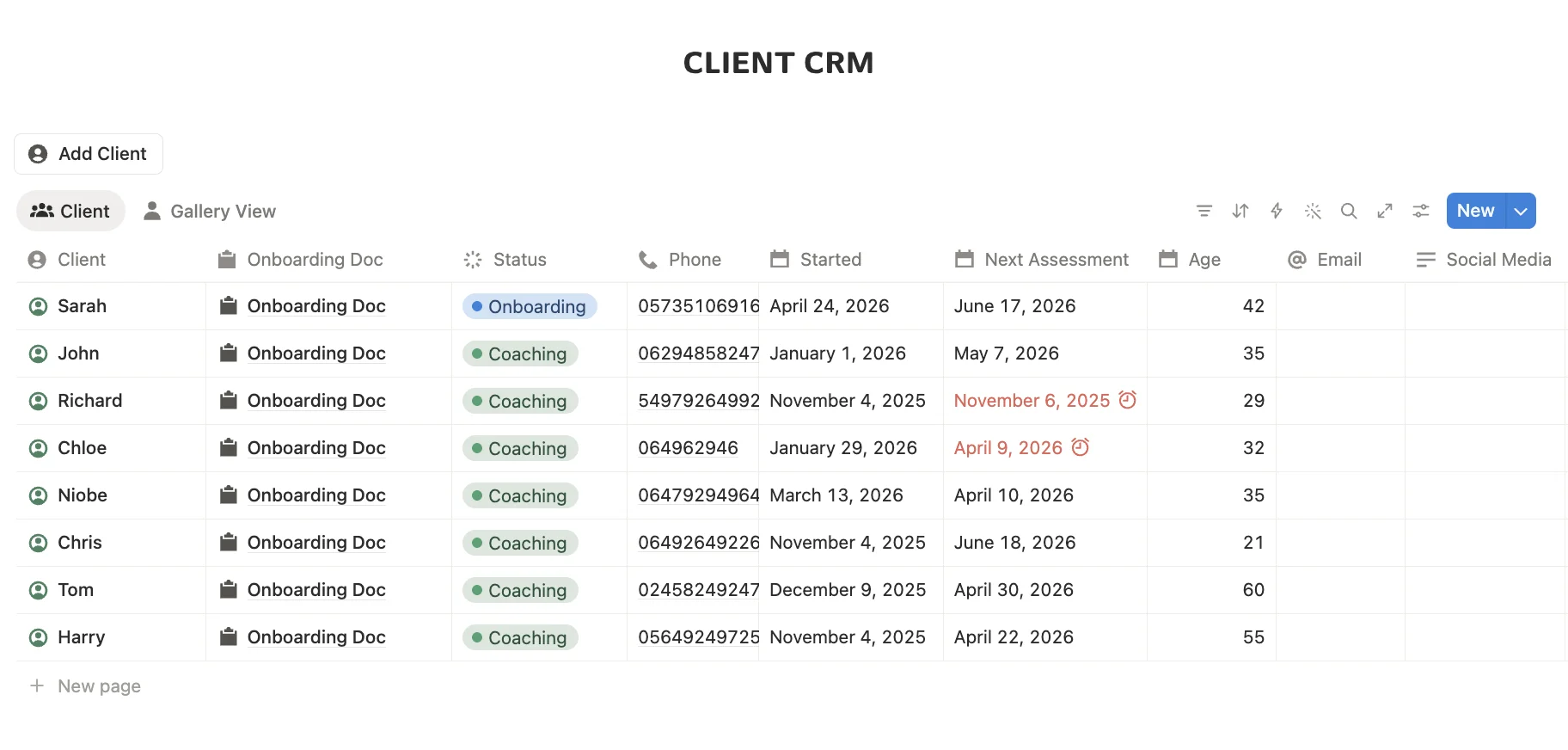Screen dimensions: 1568x750
Task: Open Sarah's Onboarding status tag
Action: (529, 306)
